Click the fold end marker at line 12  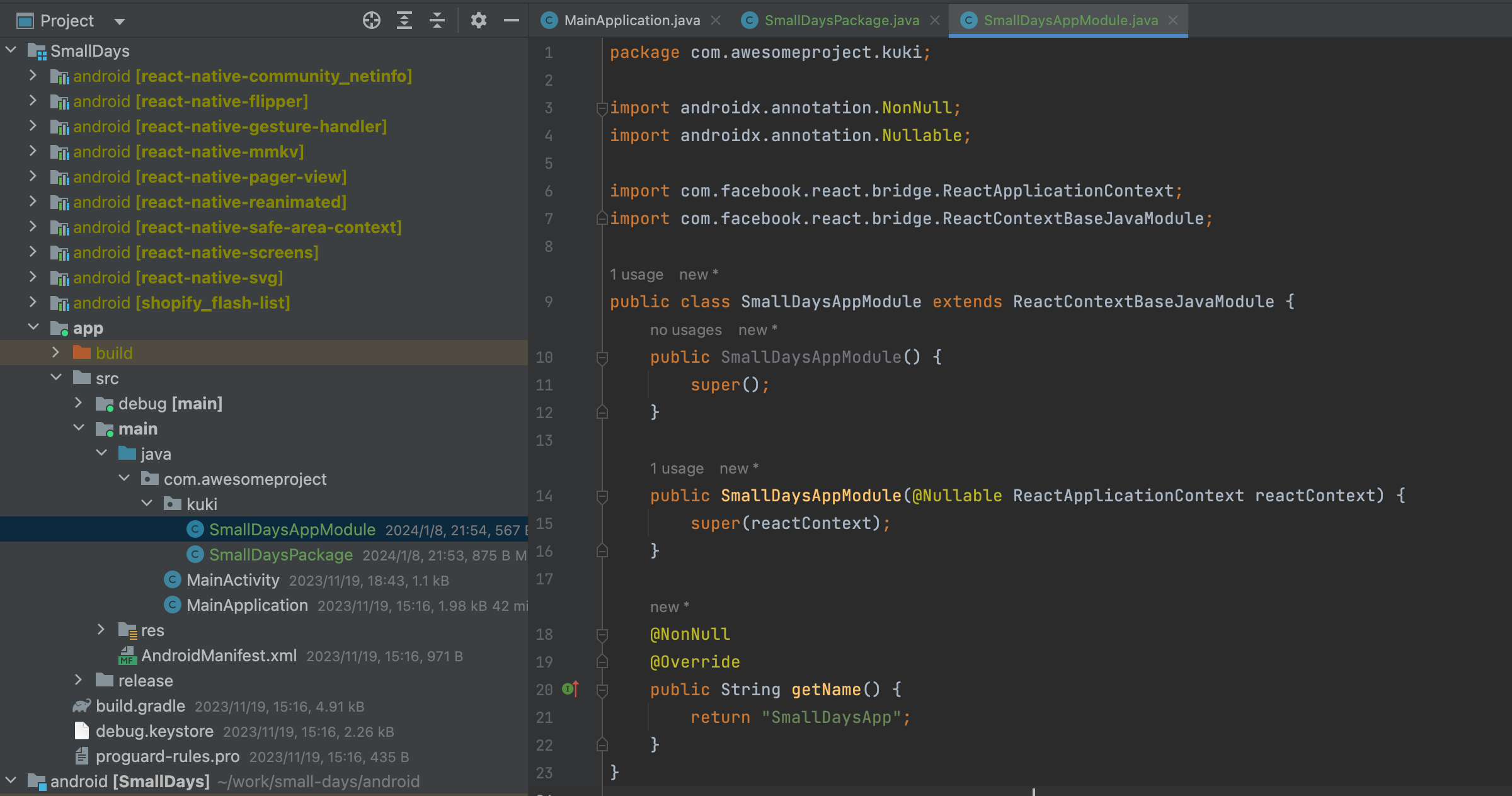click(x=602, y=412)
